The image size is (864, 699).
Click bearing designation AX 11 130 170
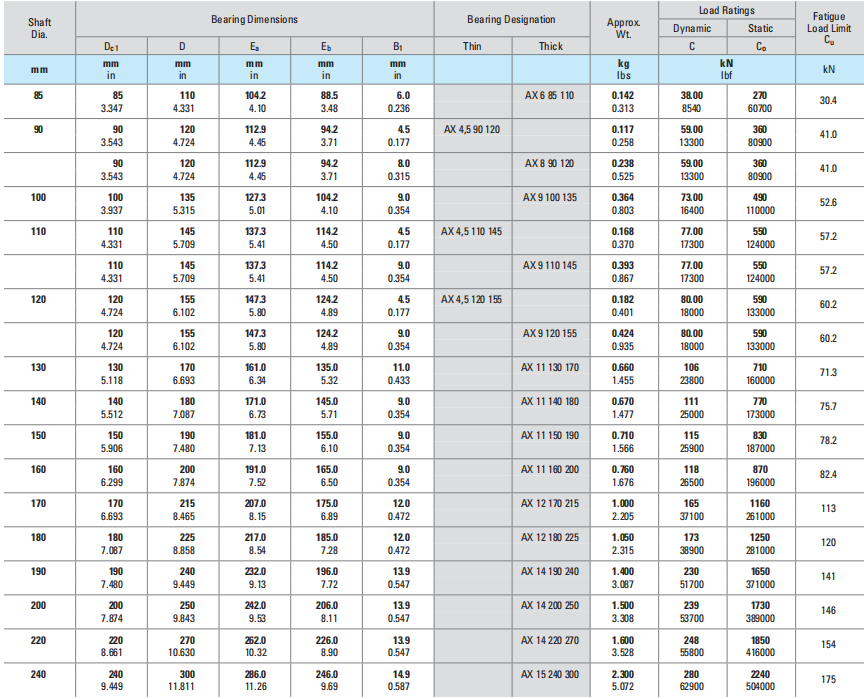coord(549,367)
